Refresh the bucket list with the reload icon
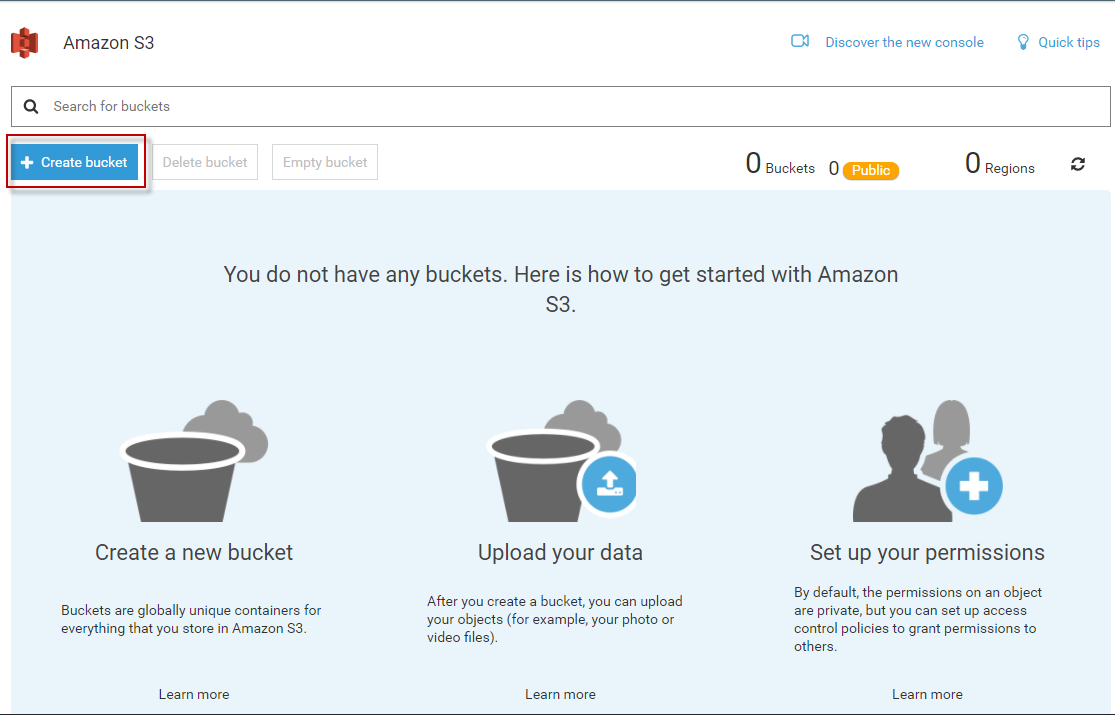The width and height of the screenshot is (1115, 715). coord(1078,164)
